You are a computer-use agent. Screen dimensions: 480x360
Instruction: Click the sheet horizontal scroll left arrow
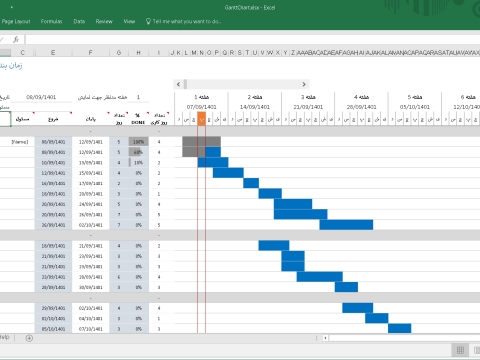[325, 338]
